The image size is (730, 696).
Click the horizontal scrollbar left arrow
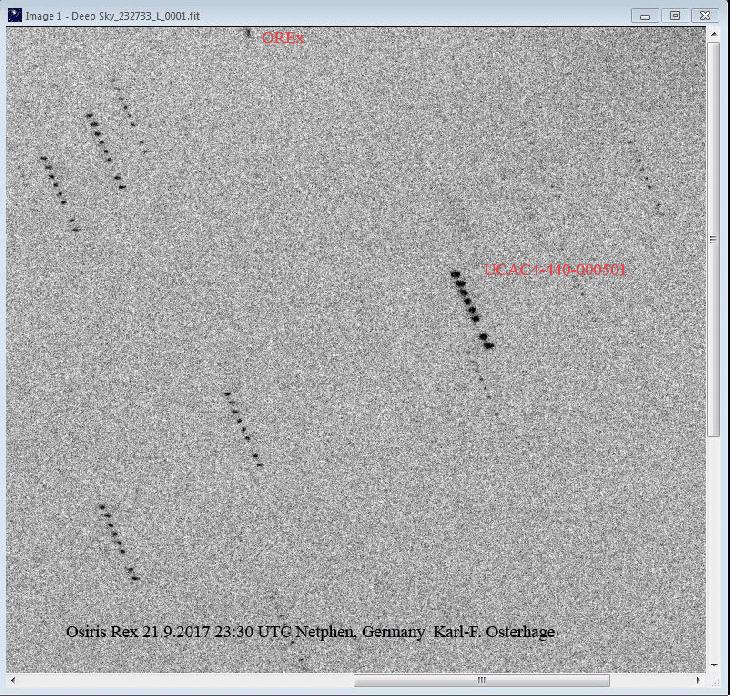click(14, 681)
